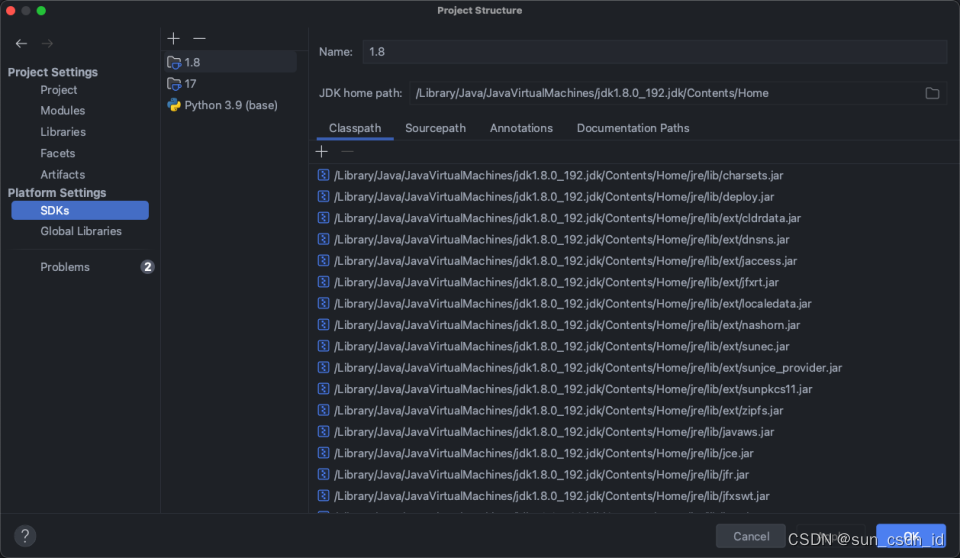Screen dimensions: 960x558
Task: Select the javaws.jar classpath path
Action: pos(554,432)
